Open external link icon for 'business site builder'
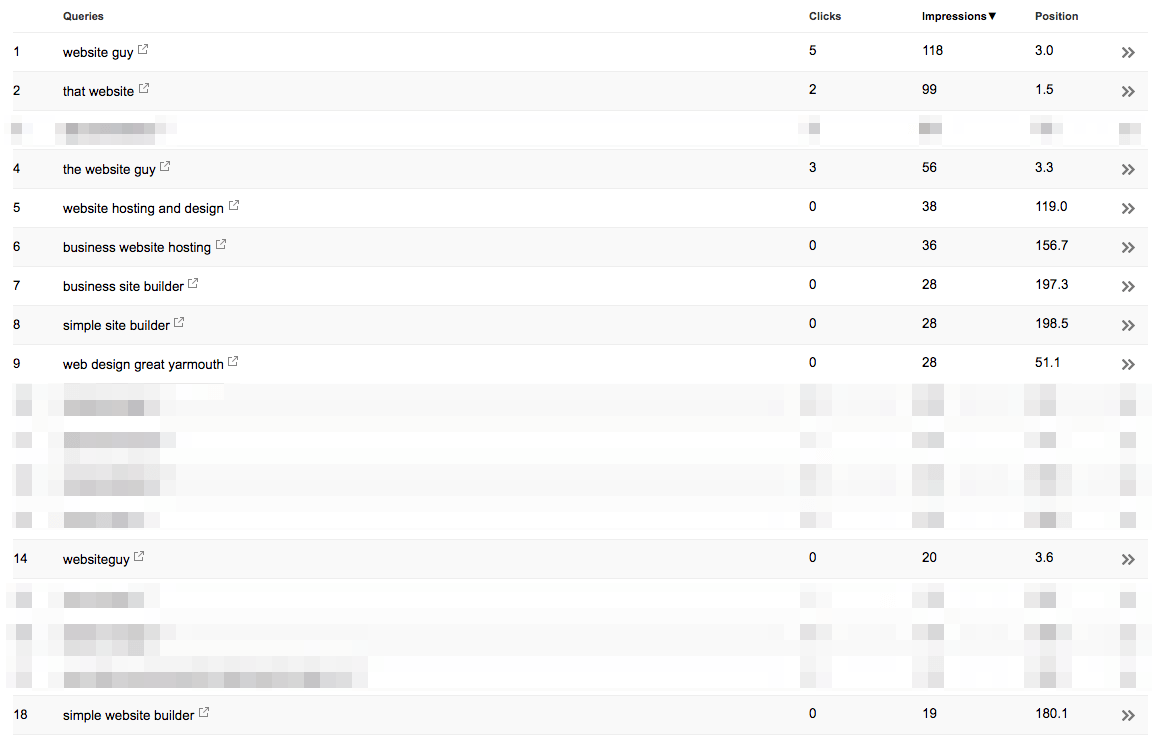The image size is (1152, 736). [193, 283]
